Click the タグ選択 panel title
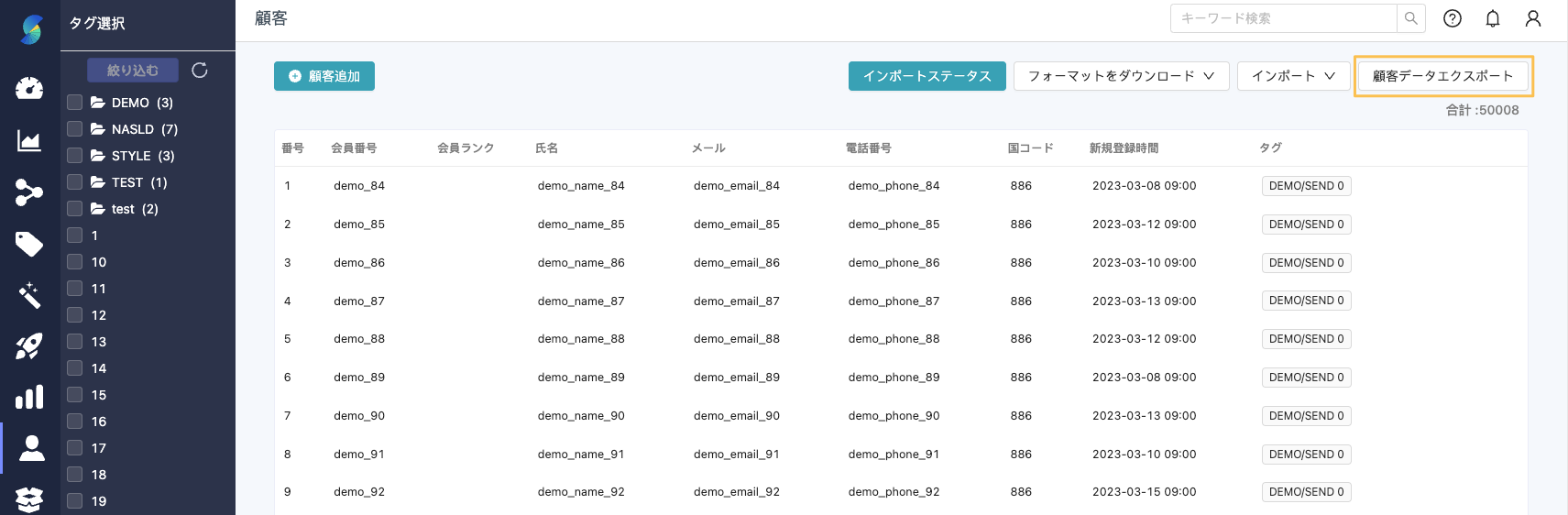Screen dimensions: 1568x515 (x=97, y=23)
